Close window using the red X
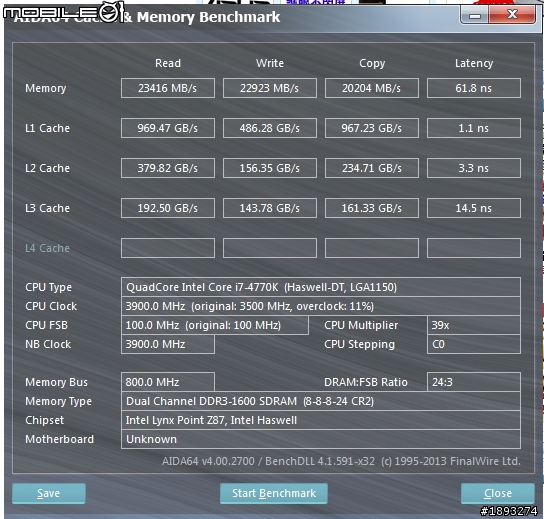 [512, 15]
